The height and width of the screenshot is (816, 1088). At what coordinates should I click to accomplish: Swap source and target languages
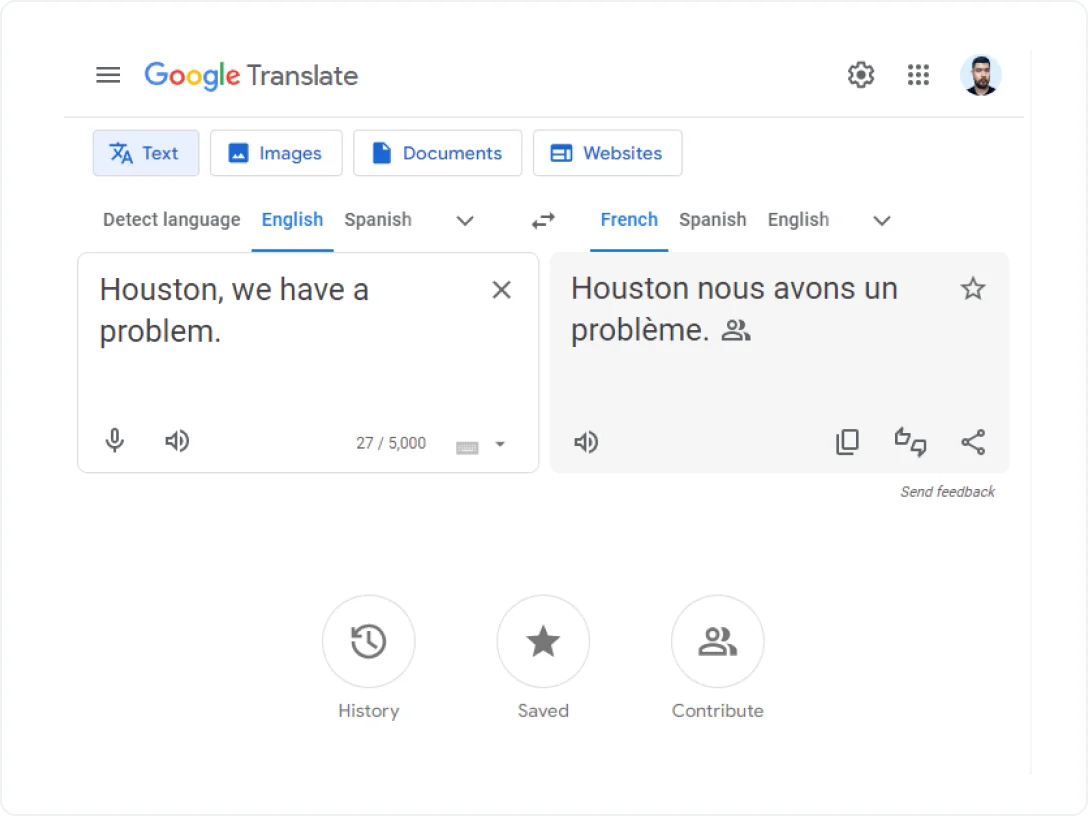(543, 220)
